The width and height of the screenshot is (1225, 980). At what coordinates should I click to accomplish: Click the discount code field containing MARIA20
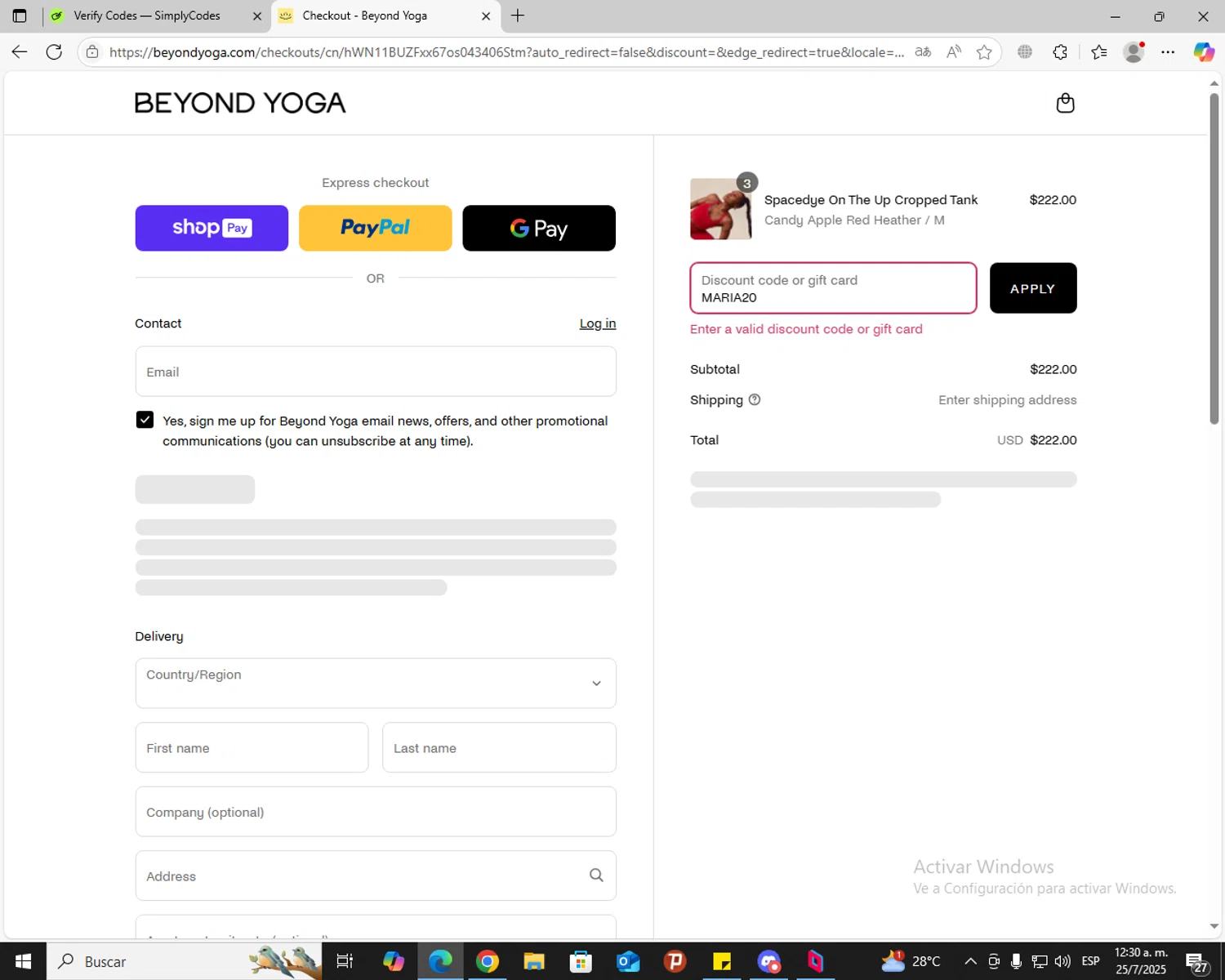(833, 288)
